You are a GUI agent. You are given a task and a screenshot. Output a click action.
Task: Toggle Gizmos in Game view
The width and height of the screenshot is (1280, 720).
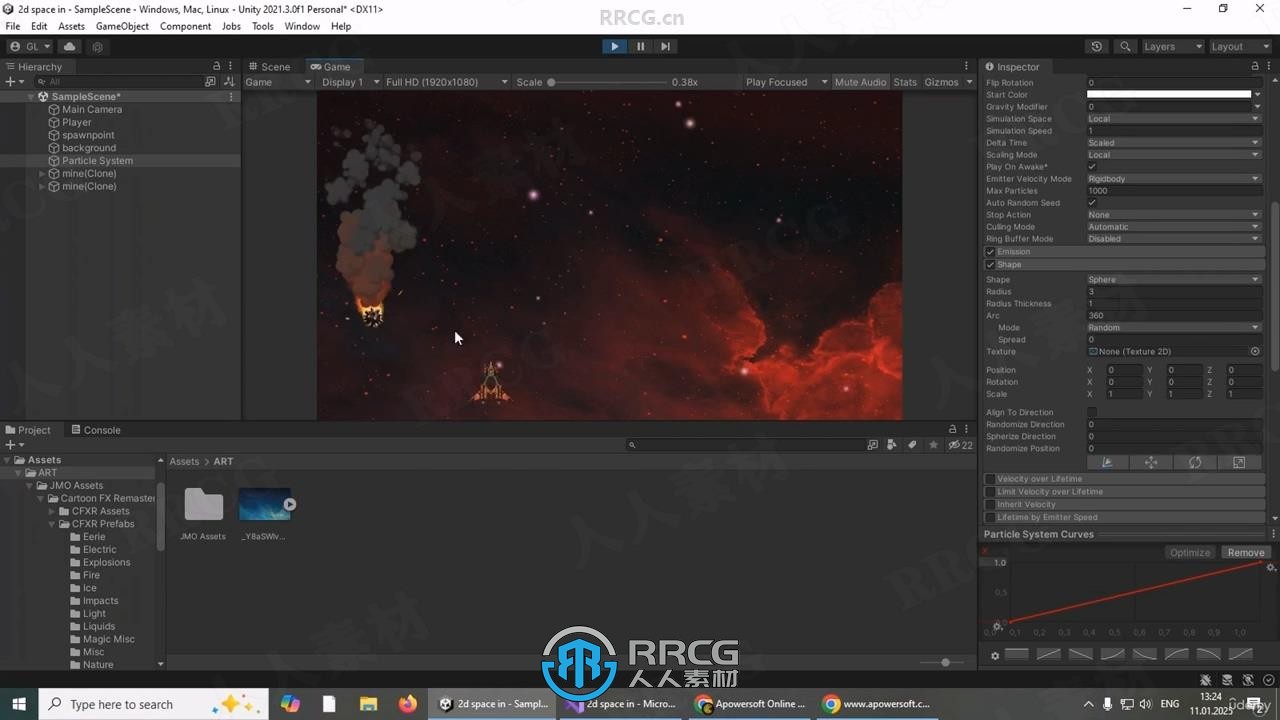941,82
